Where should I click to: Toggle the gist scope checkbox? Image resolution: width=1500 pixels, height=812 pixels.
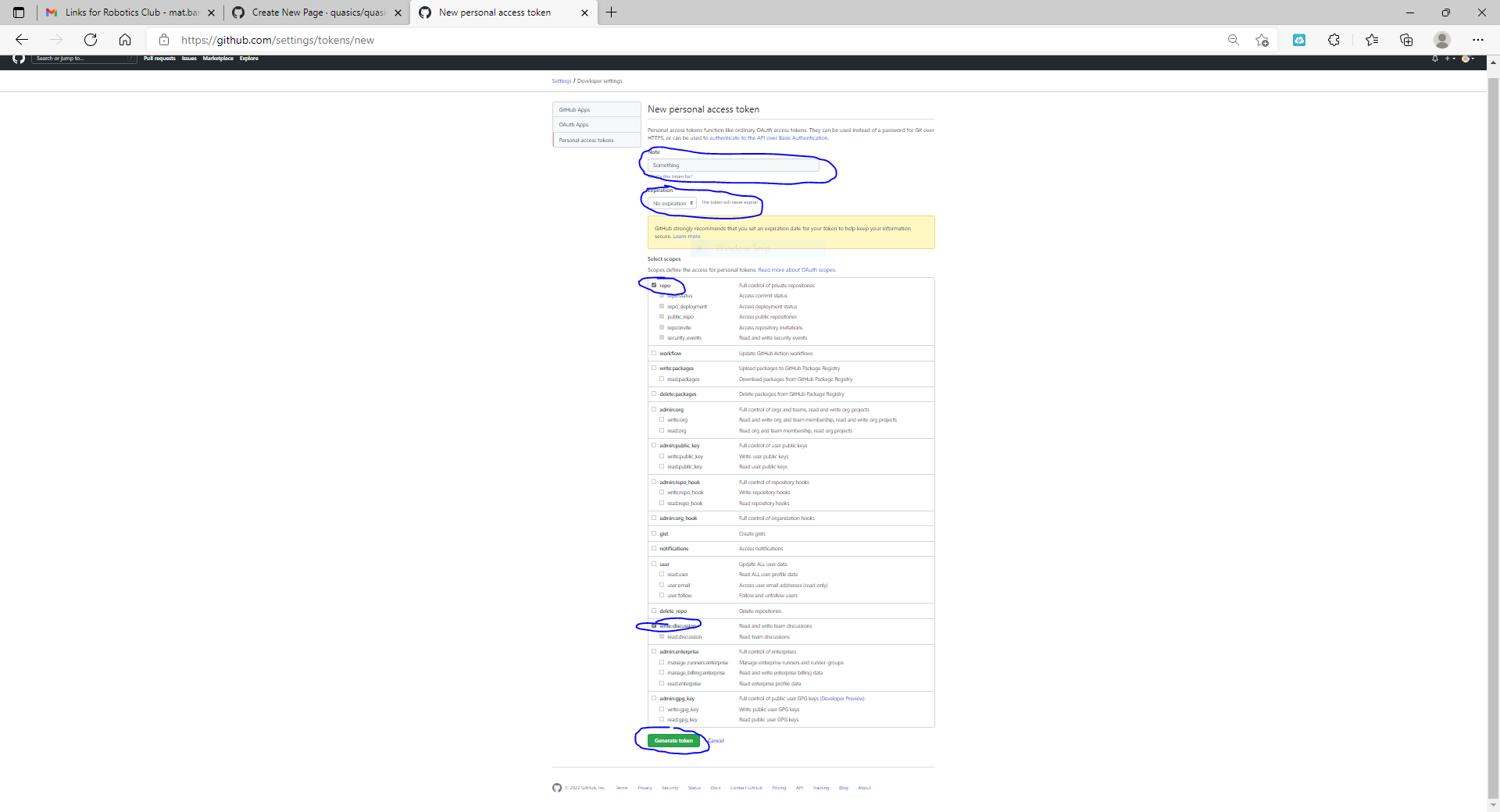tap(654, 533)
